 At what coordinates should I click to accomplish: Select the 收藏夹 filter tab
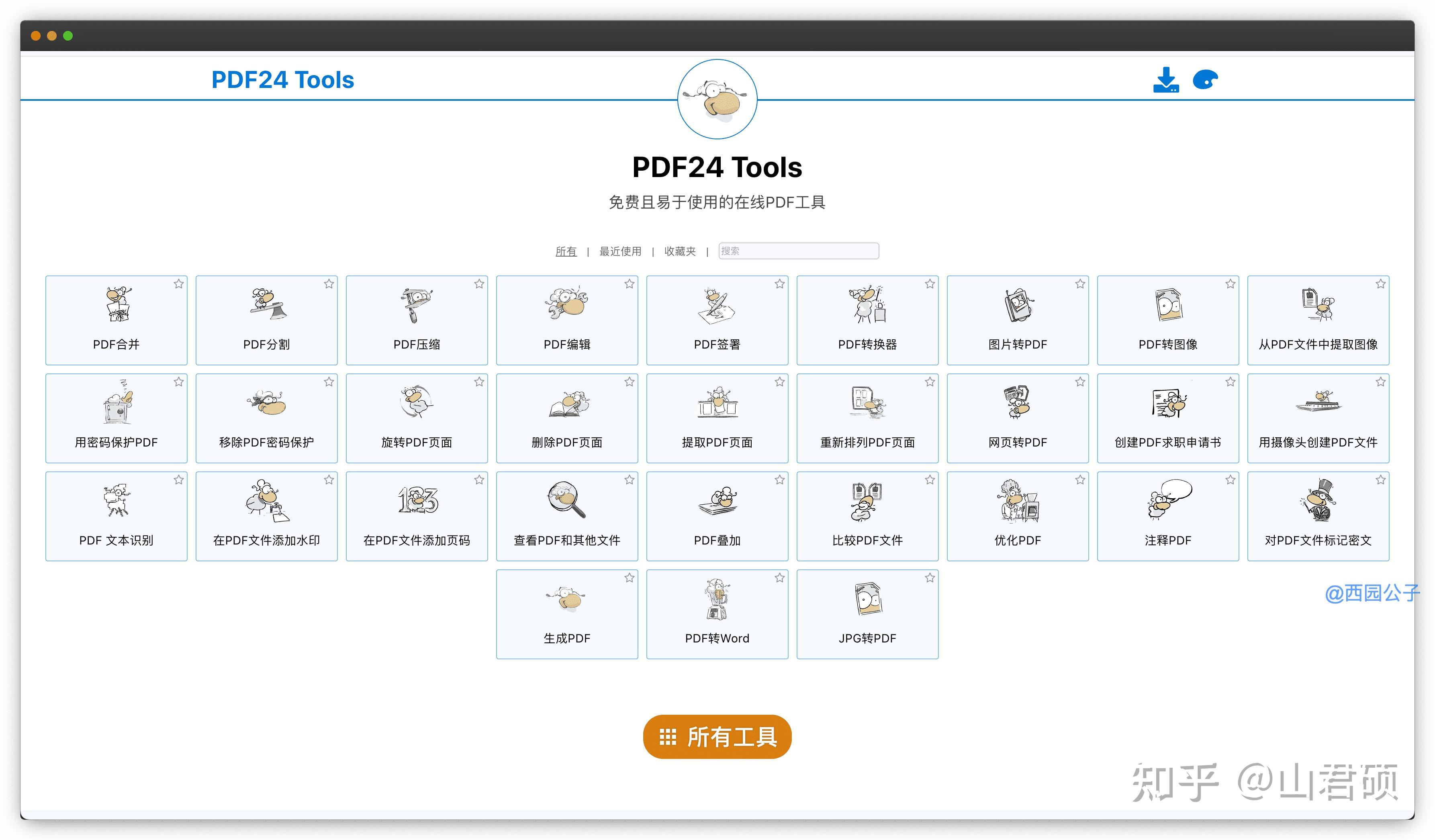[x=680, y=251]
